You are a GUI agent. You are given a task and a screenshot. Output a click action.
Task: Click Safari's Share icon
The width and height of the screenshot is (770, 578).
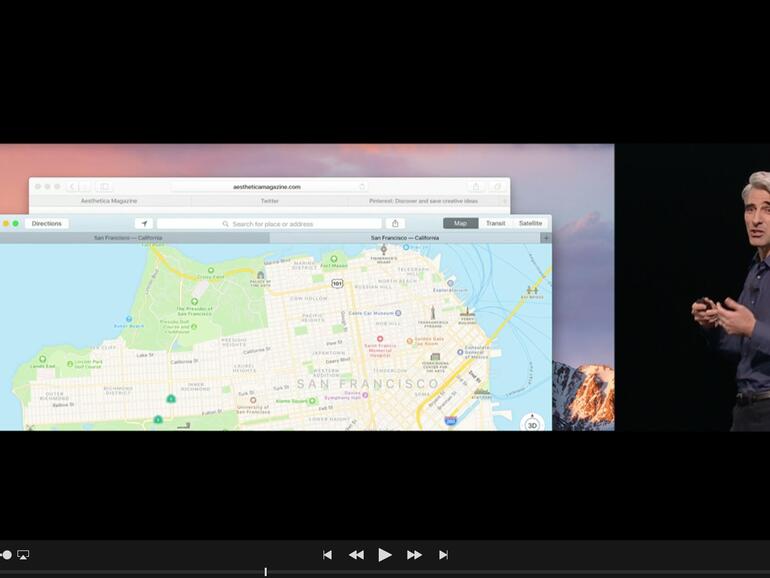tap(476, 187)
